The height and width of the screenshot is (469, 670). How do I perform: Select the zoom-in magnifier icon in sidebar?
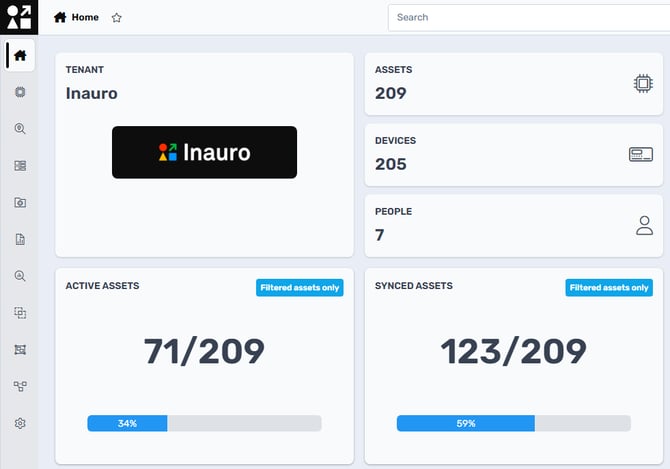(x=20, y=276)
